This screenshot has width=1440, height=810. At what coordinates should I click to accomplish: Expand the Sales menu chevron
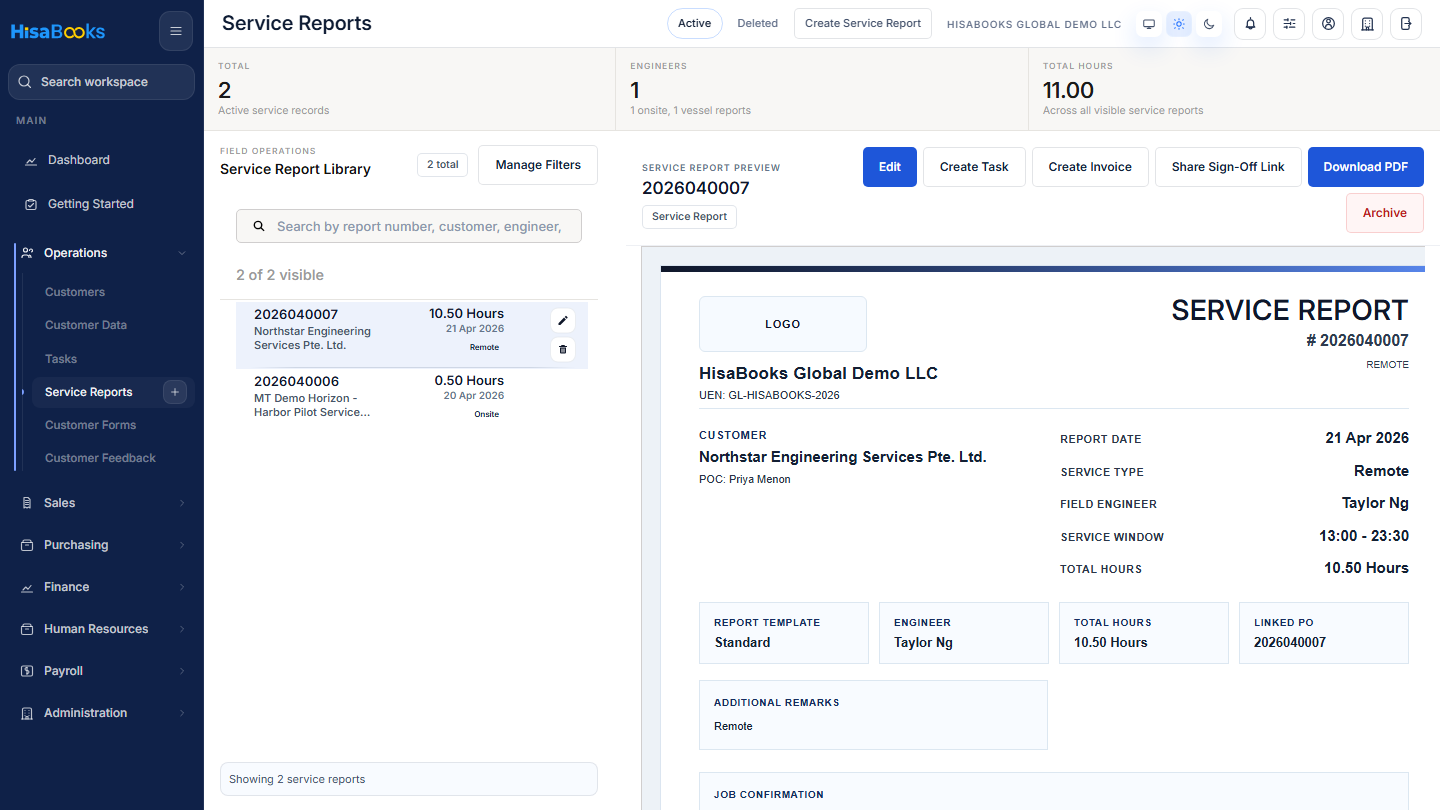click(x=182, y=503)
